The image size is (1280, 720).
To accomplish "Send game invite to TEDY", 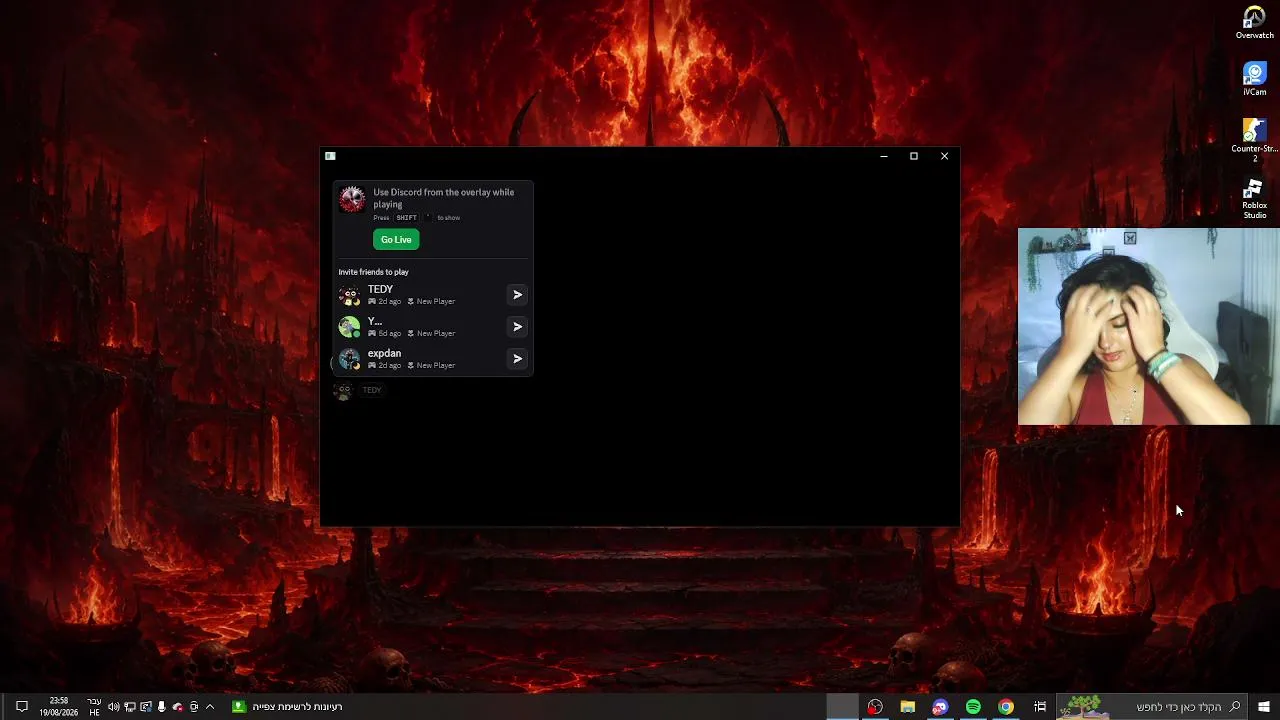I will click(x=517, y=295).
